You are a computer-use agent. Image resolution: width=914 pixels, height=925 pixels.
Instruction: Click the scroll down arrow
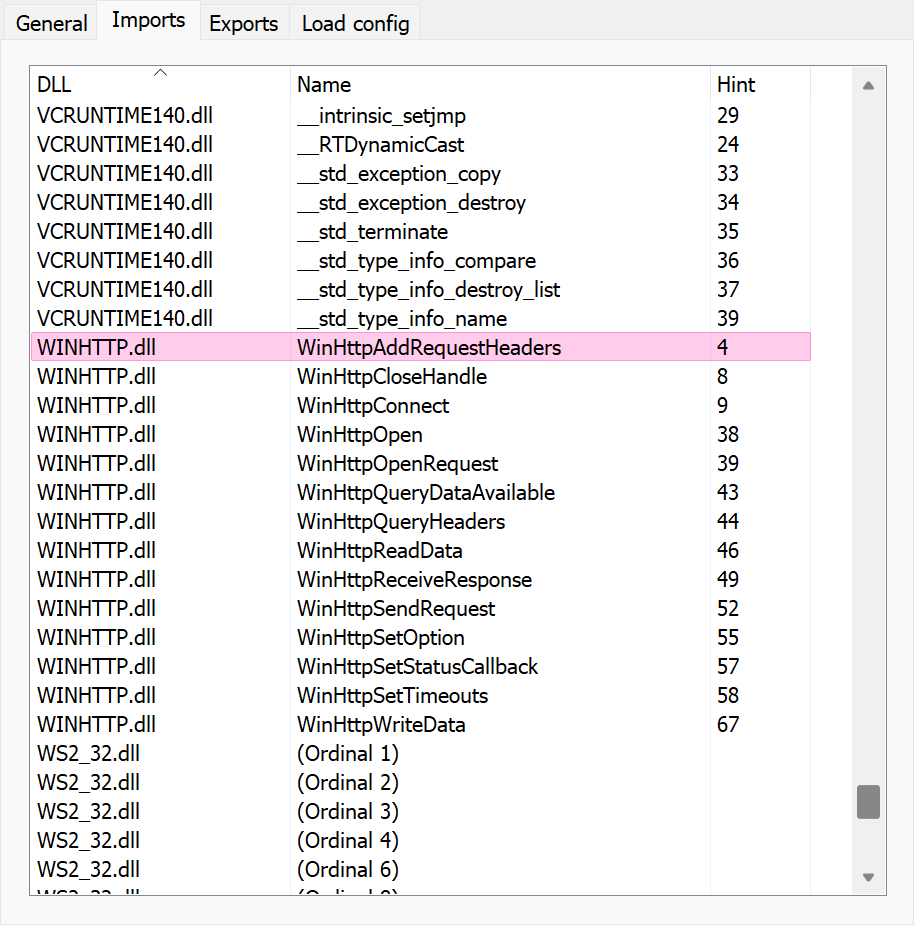868,877
